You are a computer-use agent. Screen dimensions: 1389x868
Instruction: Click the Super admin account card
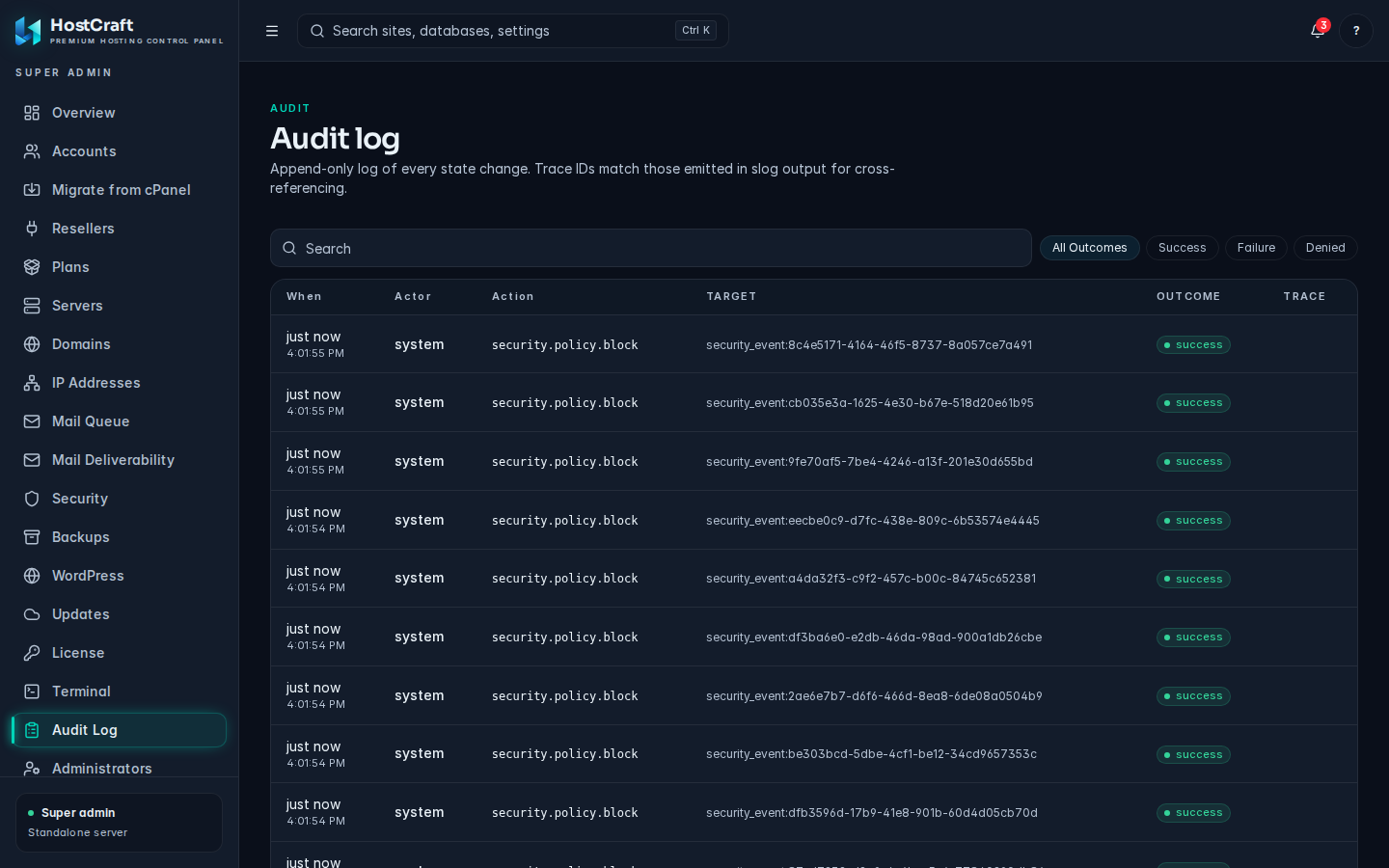pyautogui.click(x=120, y=823)
